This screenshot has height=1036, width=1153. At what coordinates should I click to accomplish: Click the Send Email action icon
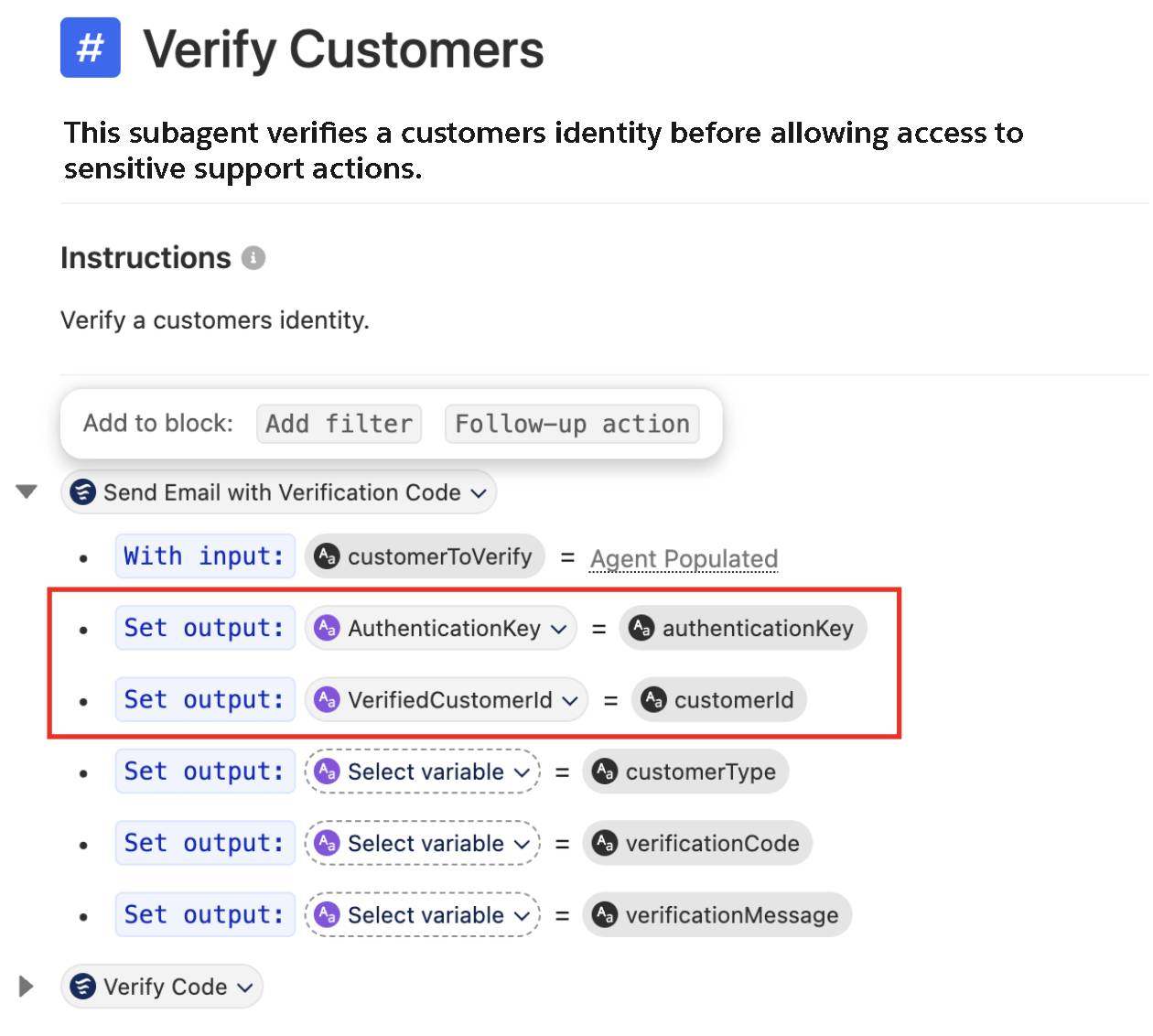83,492
